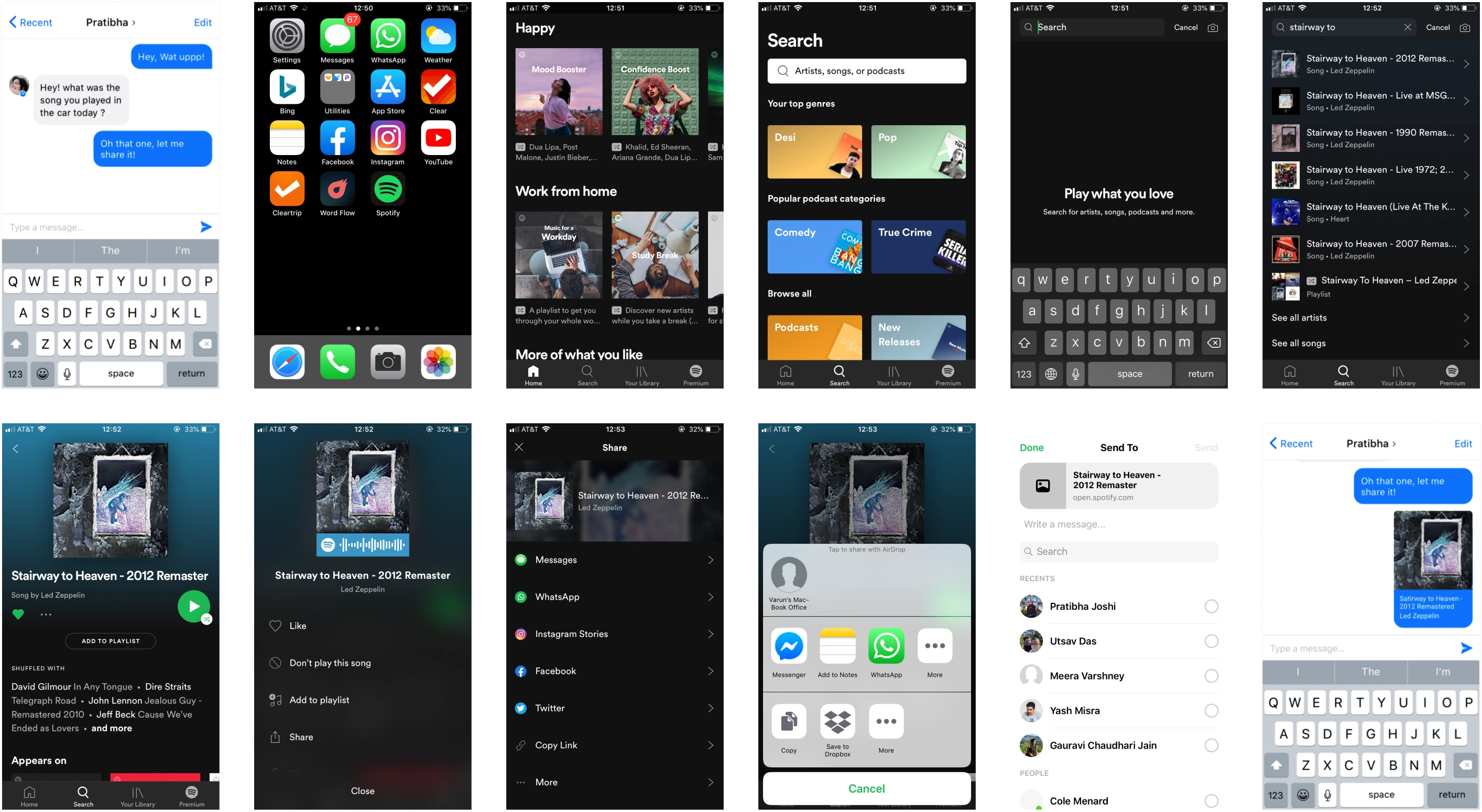Tap the white Cancel button on share sheet
The height and width of the screenshot is (812, 1482).
click(866, 788)
